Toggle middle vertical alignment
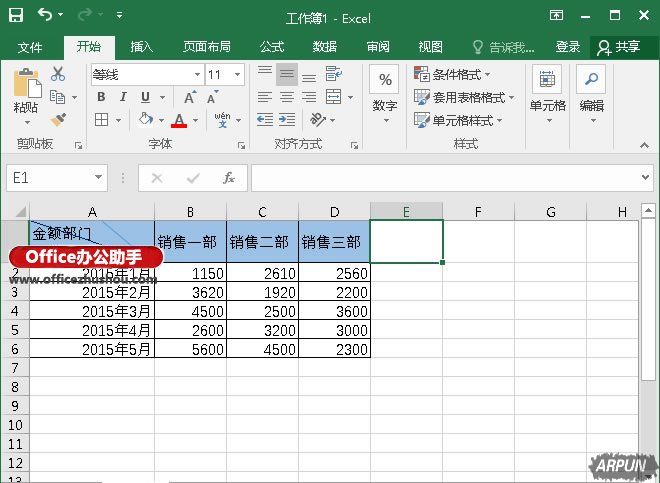The height and width of the screenshot is (483, 660). point(287,75)
